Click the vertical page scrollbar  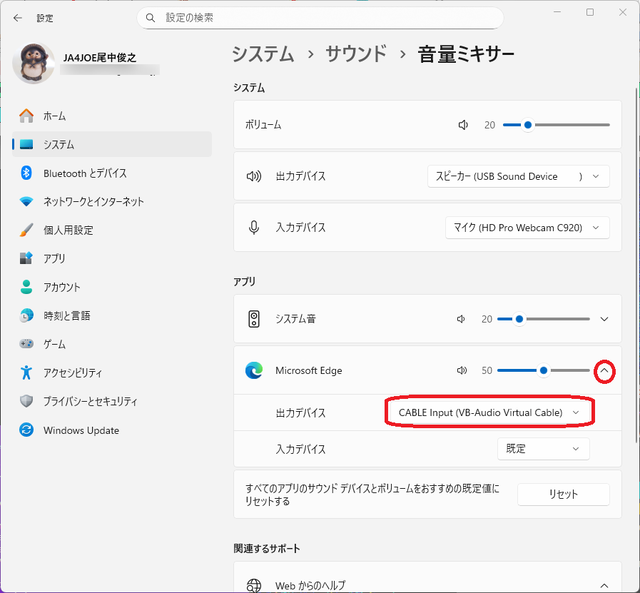pyautogui.click(x=636, y=265)
